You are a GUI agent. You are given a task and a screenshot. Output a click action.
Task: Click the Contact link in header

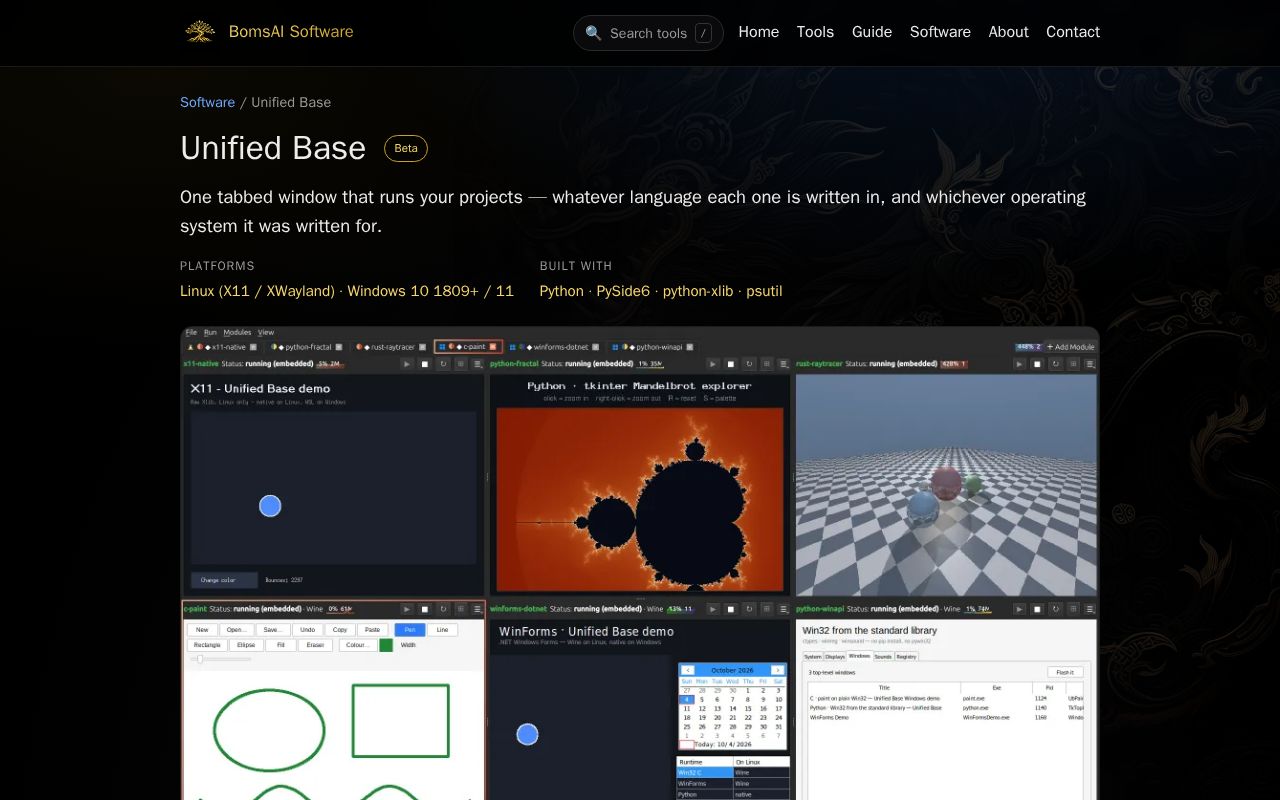tap(1073, 32)
